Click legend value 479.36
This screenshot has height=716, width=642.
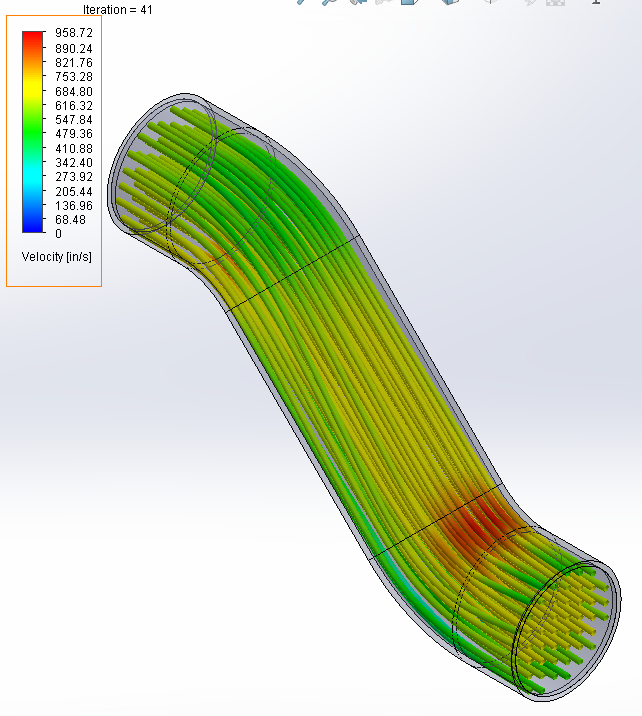(74, 134)
